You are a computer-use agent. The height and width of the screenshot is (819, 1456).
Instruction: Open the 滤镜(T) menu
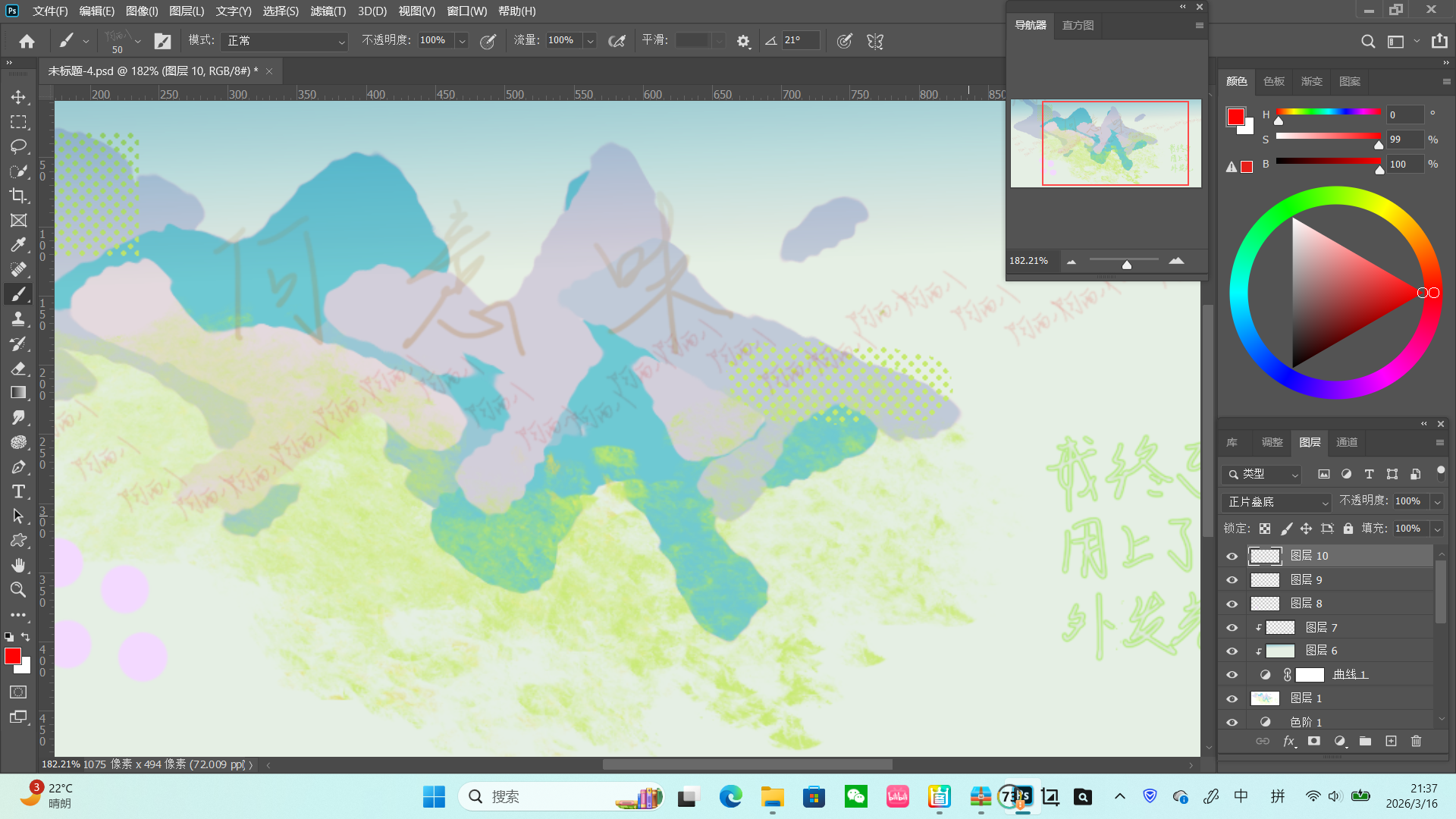328,11
